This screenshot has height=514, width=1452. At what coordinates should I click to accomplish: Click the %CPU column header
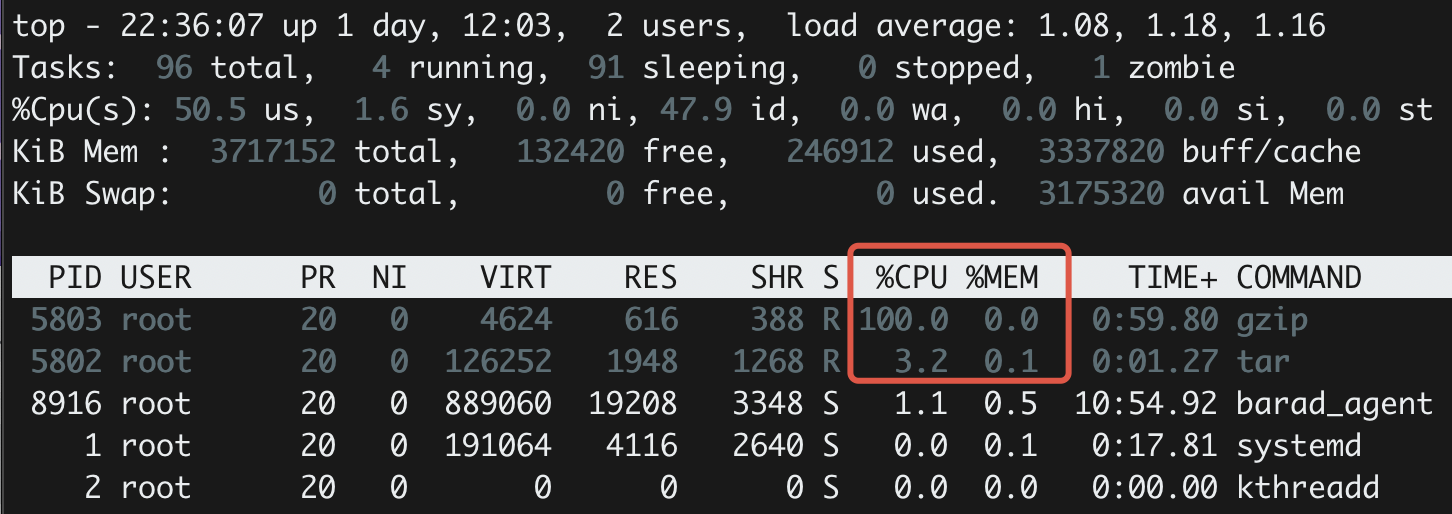click(x=911, y=277)
